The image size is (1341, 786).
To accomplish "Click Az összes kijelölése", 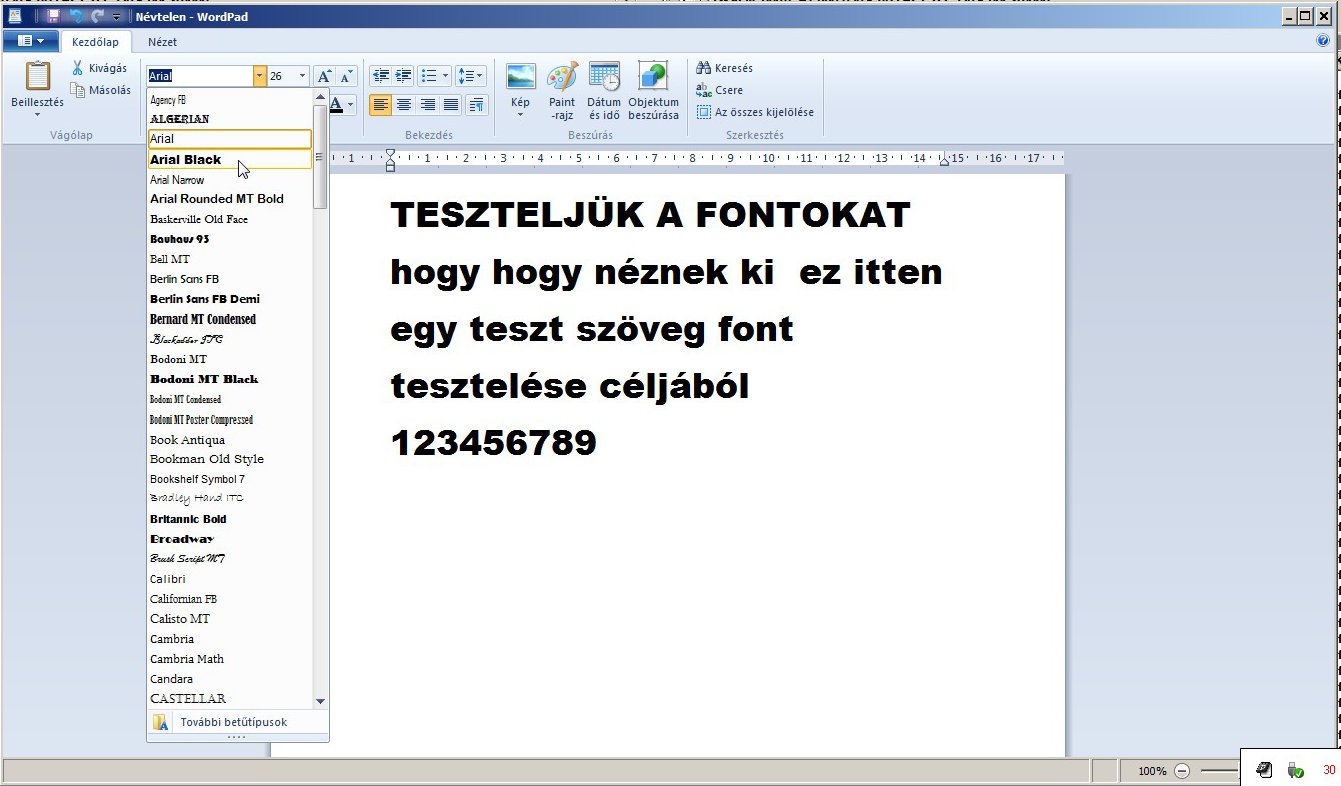I will (756, 112).
